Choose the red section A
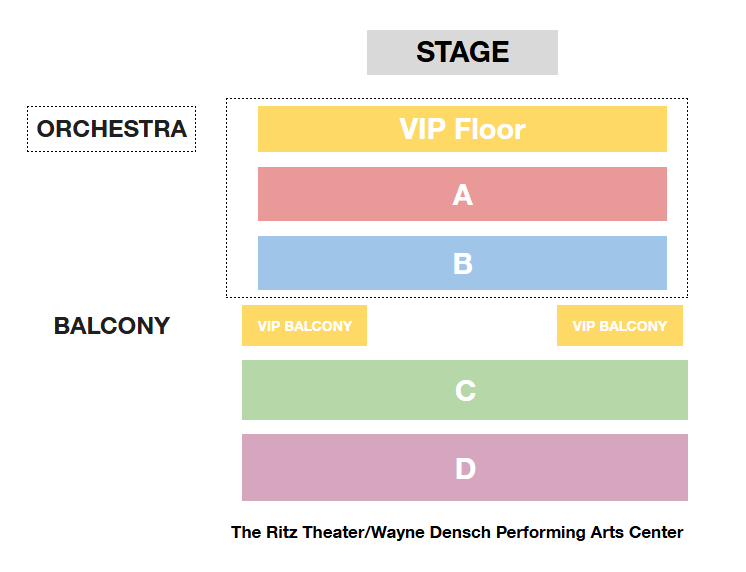This screenshot has width=746, height=572. point(462,194)
